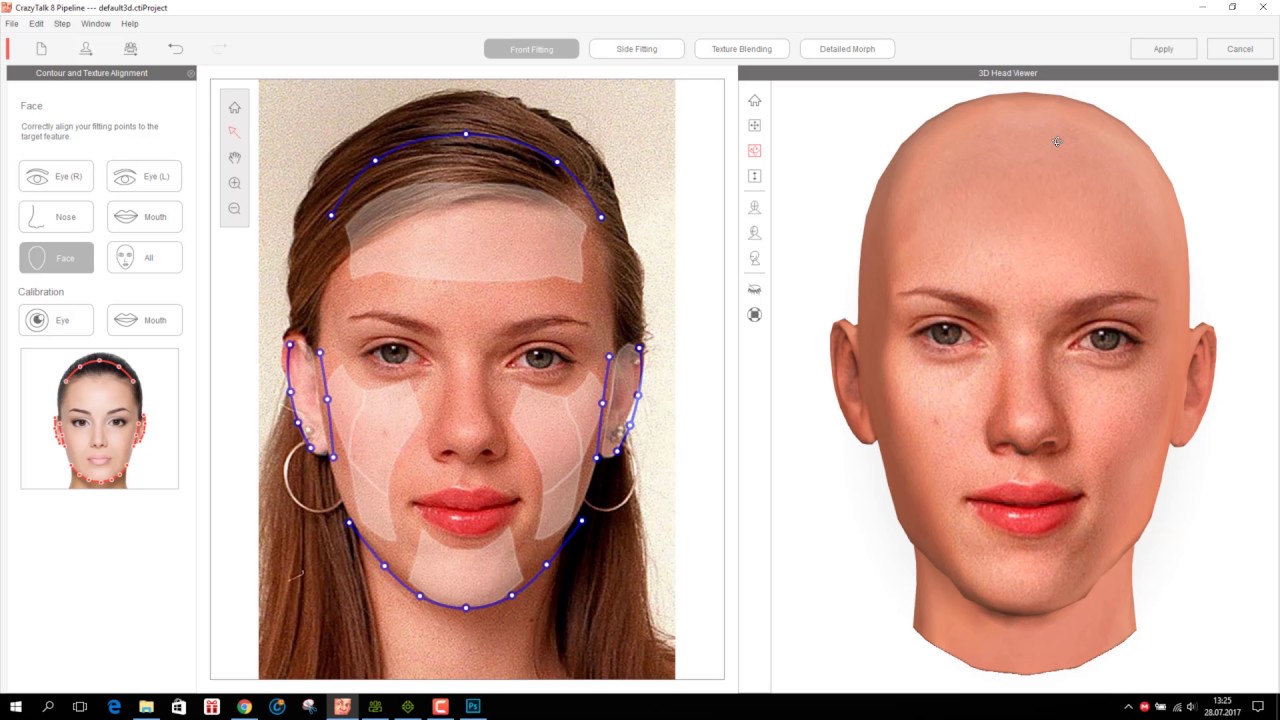Click the Mouth calibration button
This screenshot has width=1280, height=720.
pyautogui.click(x=144, y=320)
